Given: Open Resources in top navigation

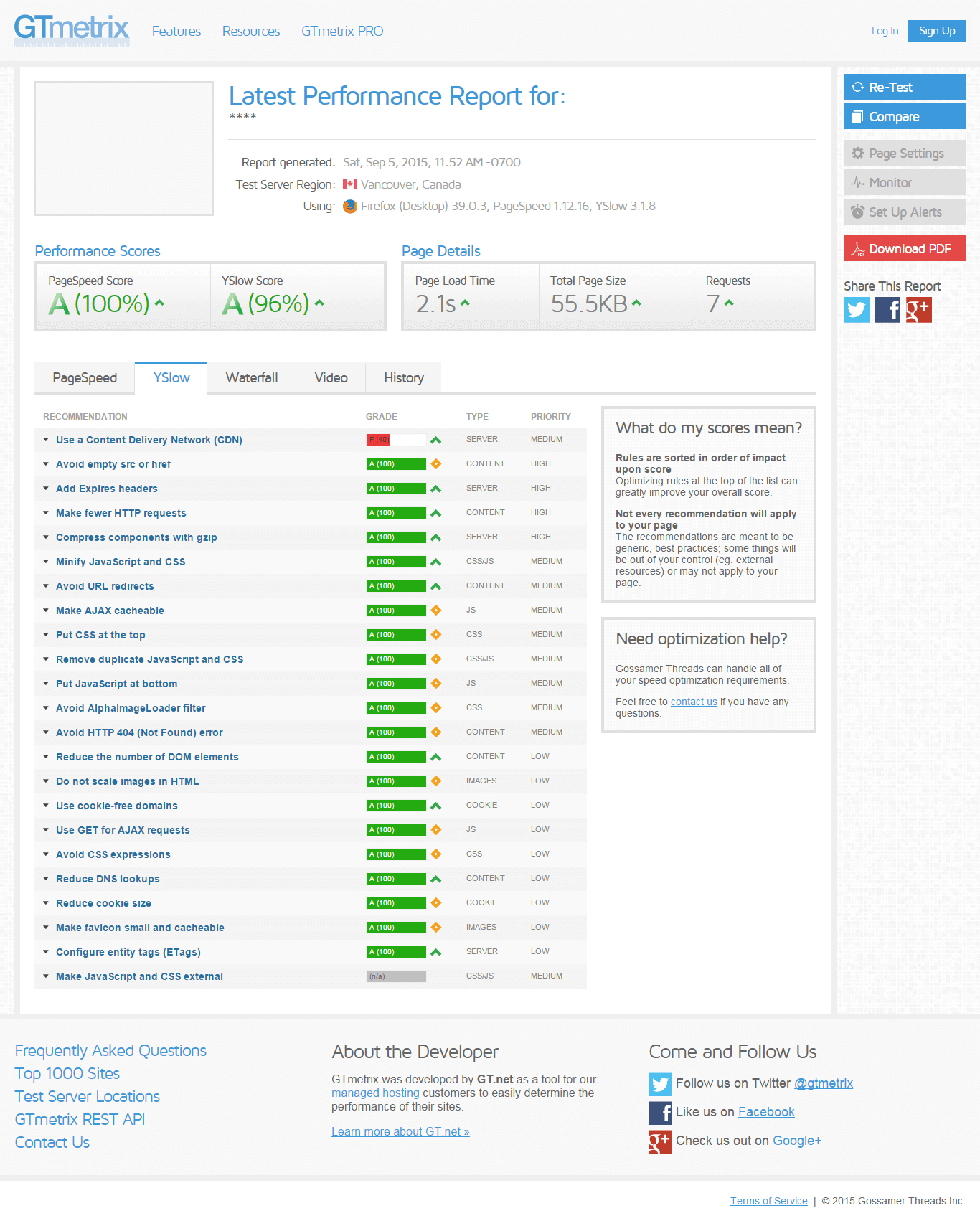Looking at the screenshot, I should [251, 31].
